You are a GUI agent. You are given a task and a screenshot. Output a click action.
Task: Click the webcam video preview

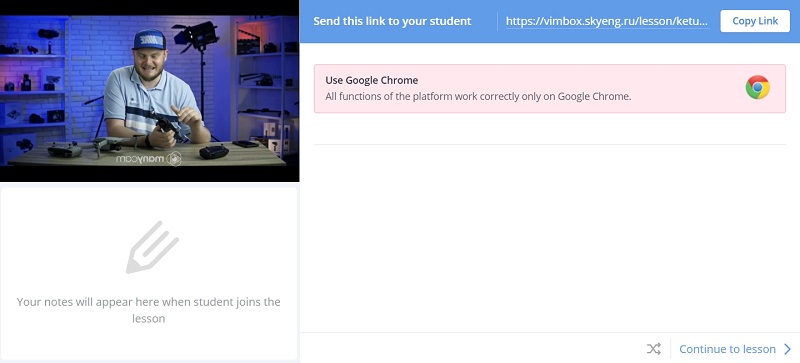(149, 91)
